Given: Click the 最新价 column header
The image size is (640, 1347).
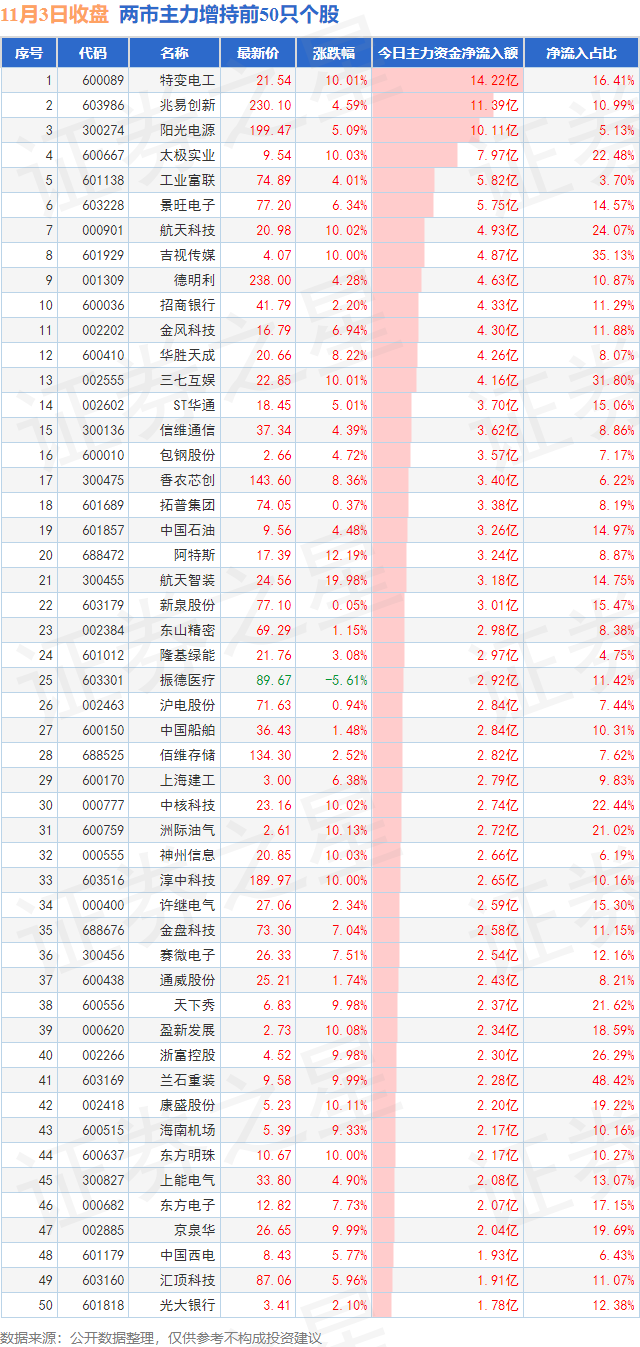Looking at the screenshot, I should click(257, 53).
